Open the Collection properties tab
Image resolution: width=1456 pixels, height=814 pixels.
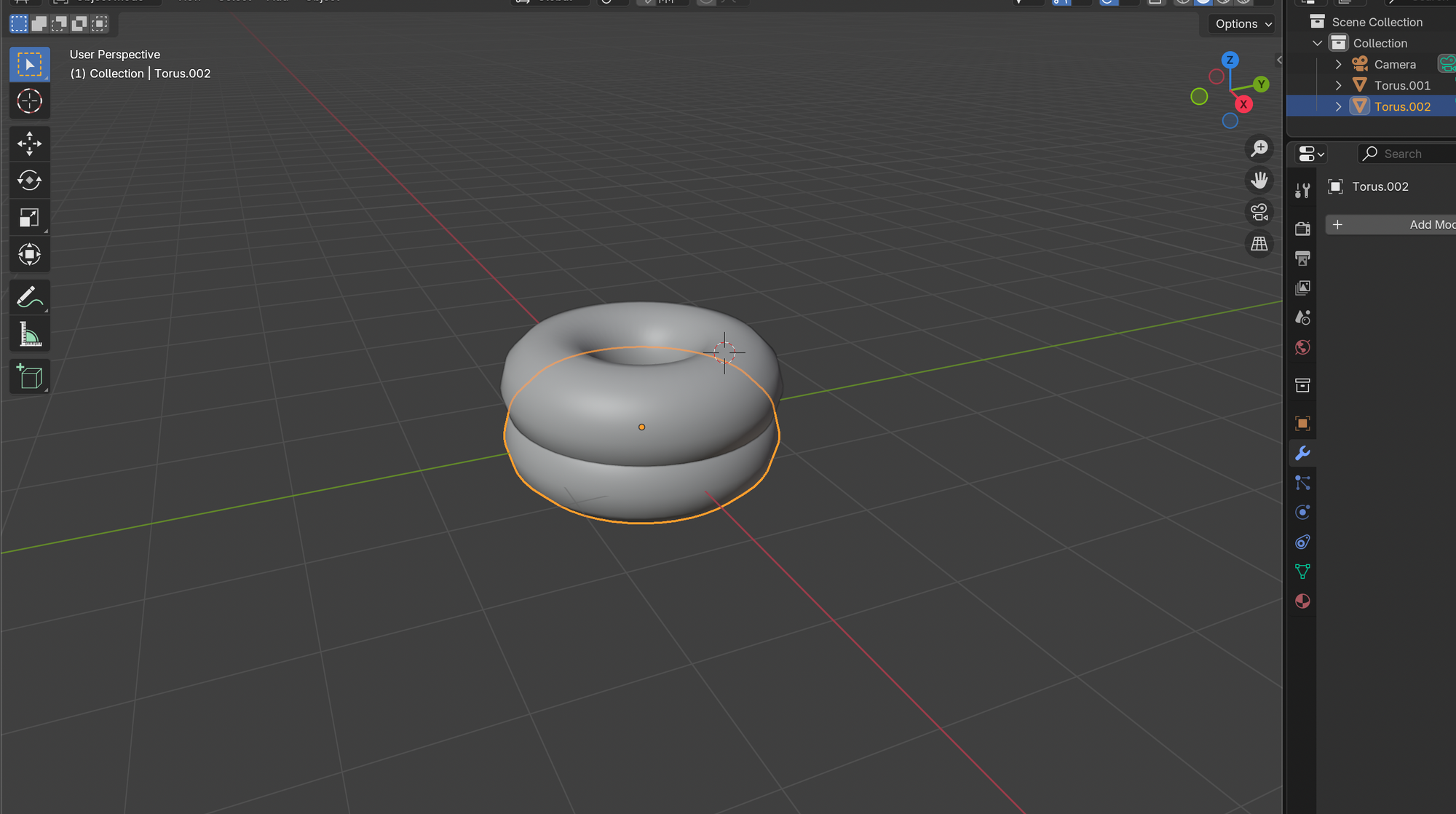tap(1302, 385)
